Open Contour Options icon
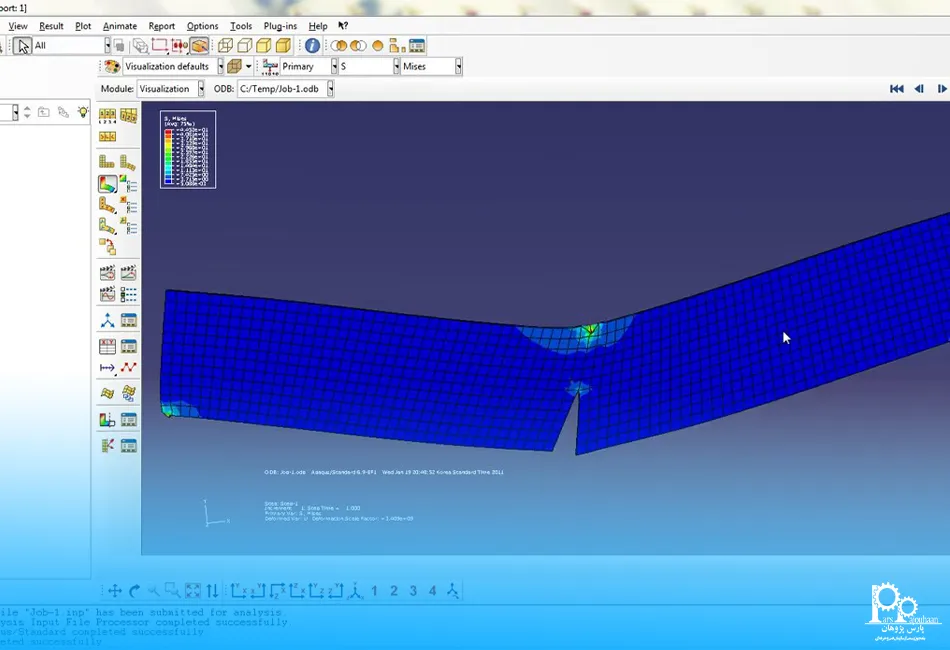This screenshot has width=950, height=650. point(128,184)
